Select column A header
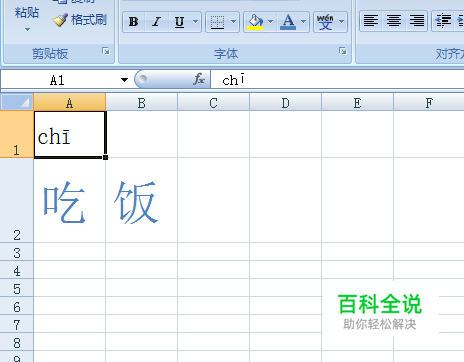This screenshot has height=362, width=464. 69,103
